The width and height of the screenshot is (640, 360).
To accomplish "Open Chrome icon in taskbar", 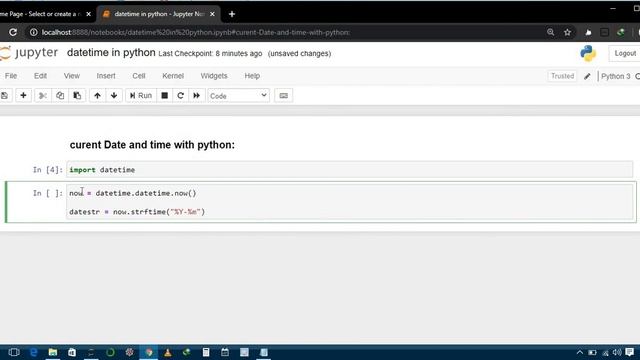I will point(149,352).
